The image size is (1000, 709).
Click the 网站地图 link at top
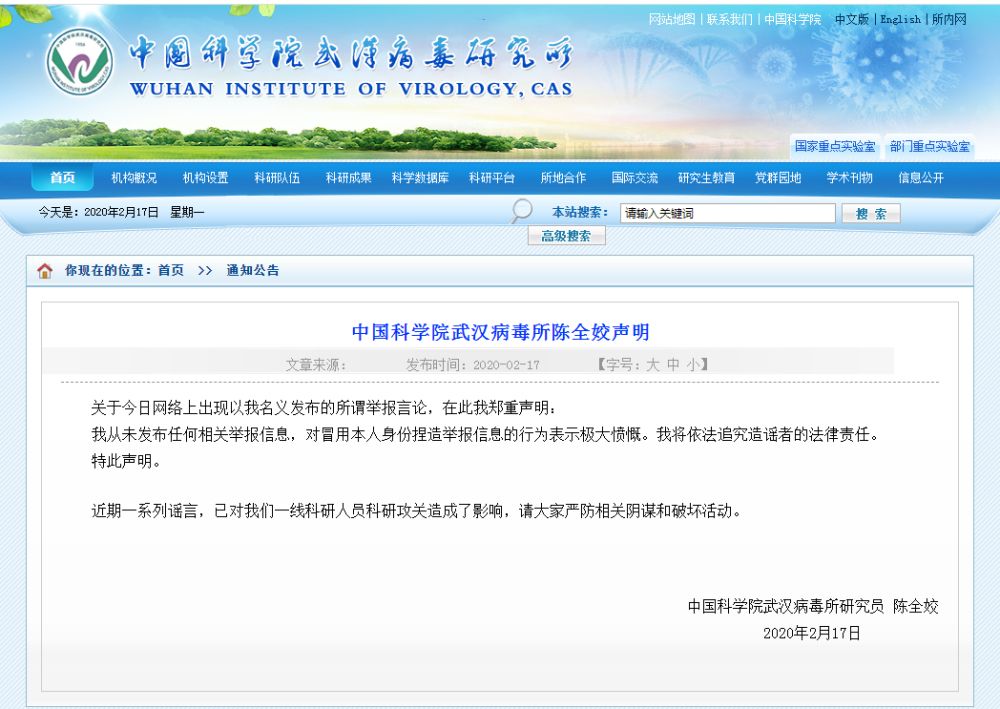coord(672,20)
